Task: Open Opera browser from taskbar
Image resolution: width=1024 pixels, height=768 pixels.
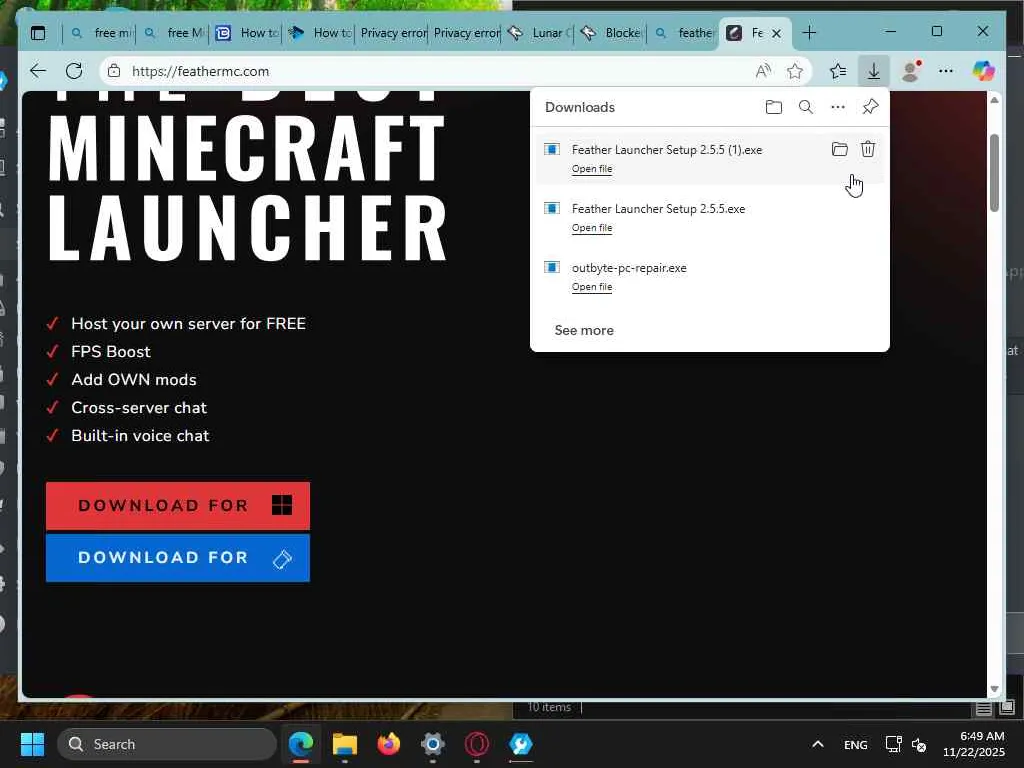Action: 477,744
